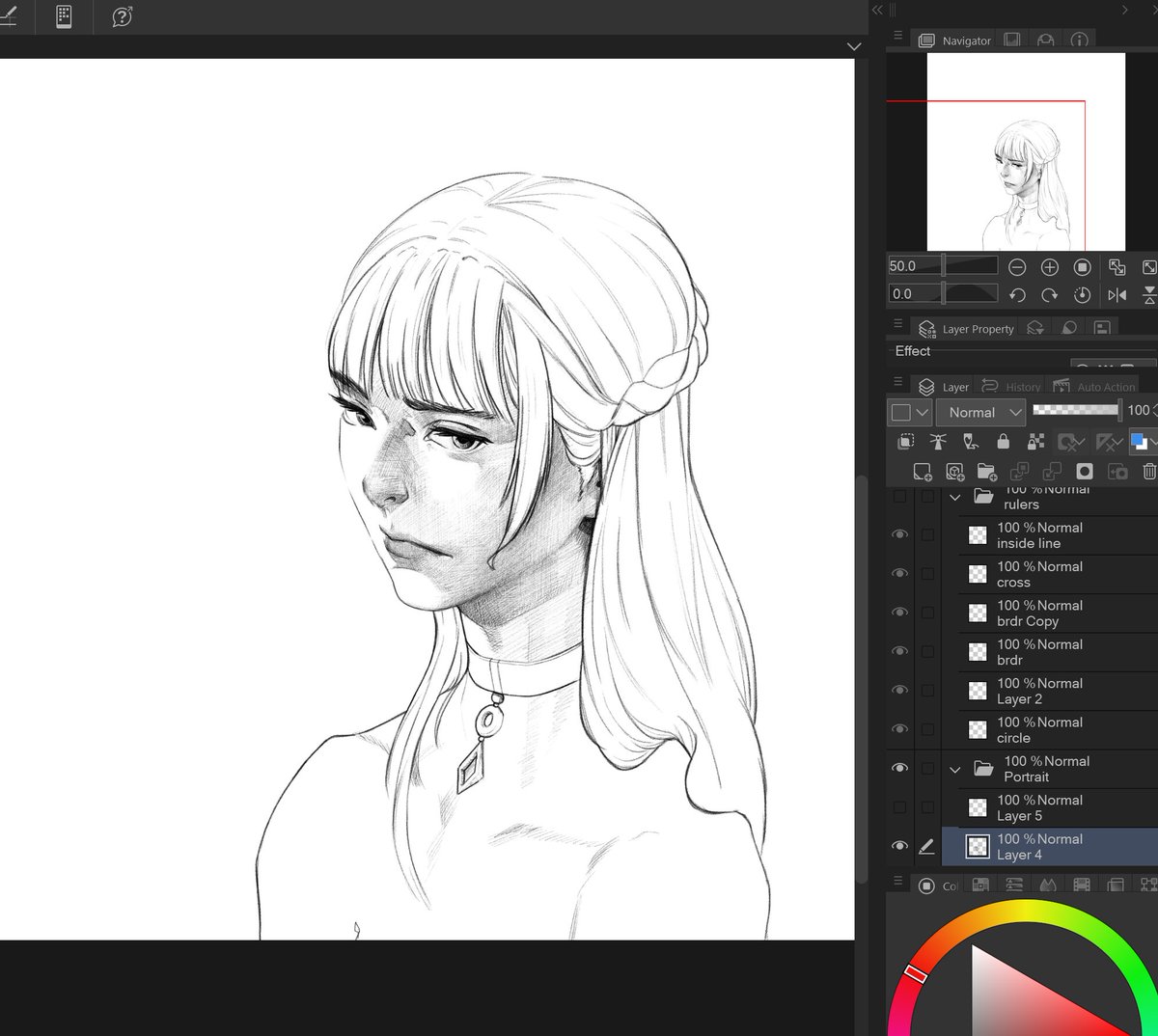Collapse the 'rulers' layer folder
The height and width of the screenshot is (1036, 1158).
[955, 497]
